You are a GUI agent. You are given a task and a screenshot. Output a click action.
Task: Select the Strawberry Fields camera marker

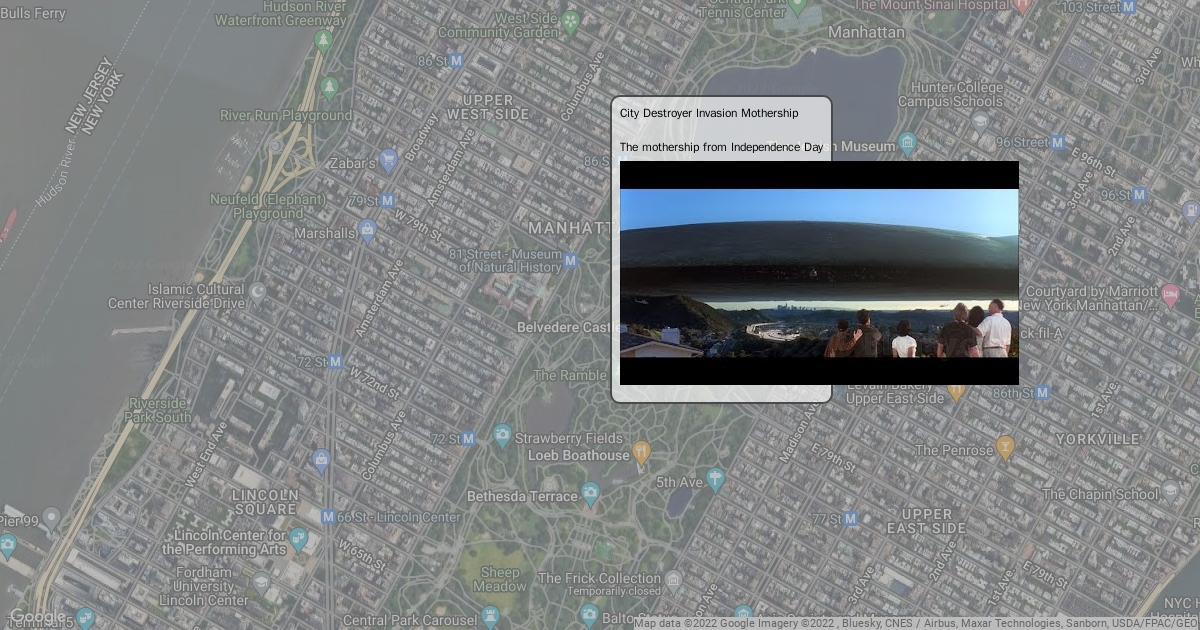click(502, 436)
